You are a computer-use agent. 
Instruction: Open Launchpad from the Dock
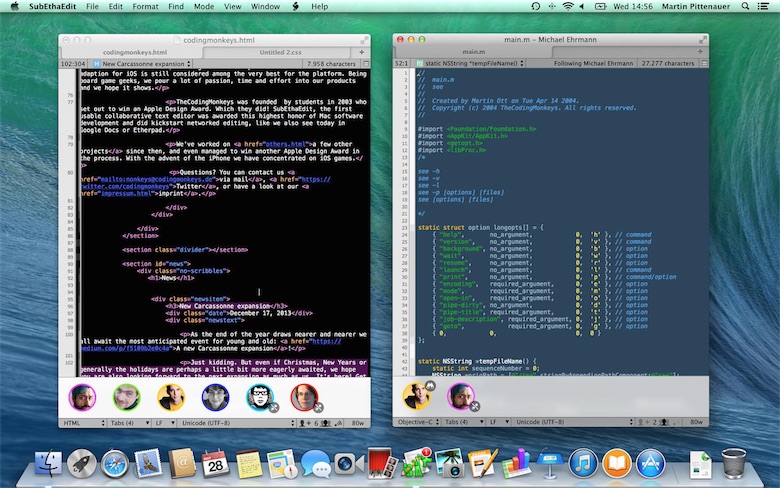pos(82,464)
